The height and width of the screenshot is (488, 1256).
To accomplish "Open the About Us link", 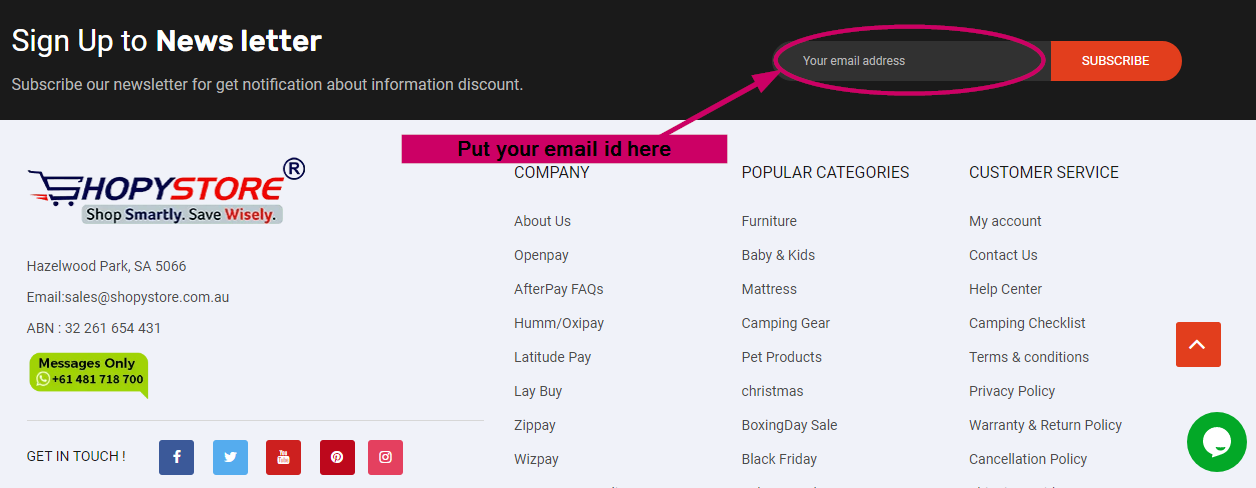I will (542, 221).
